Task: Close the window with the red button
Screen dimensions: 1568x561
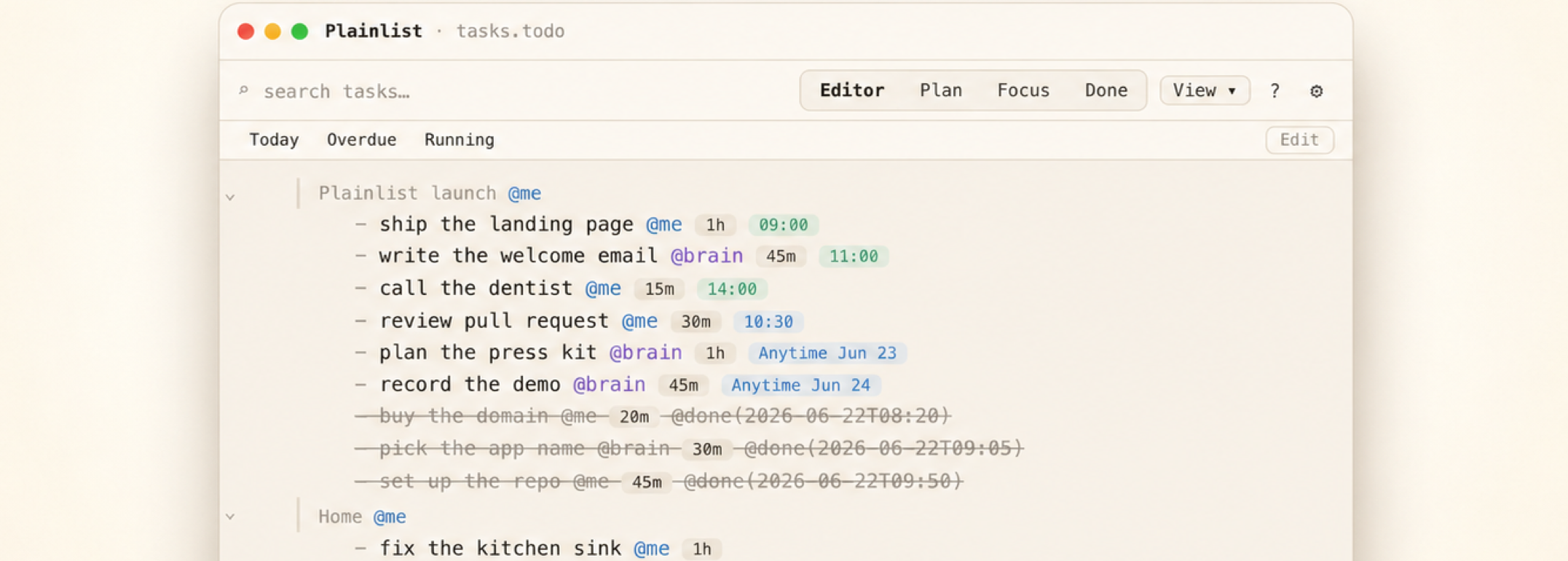Action: pyautogui.click(x=245, y=31)
